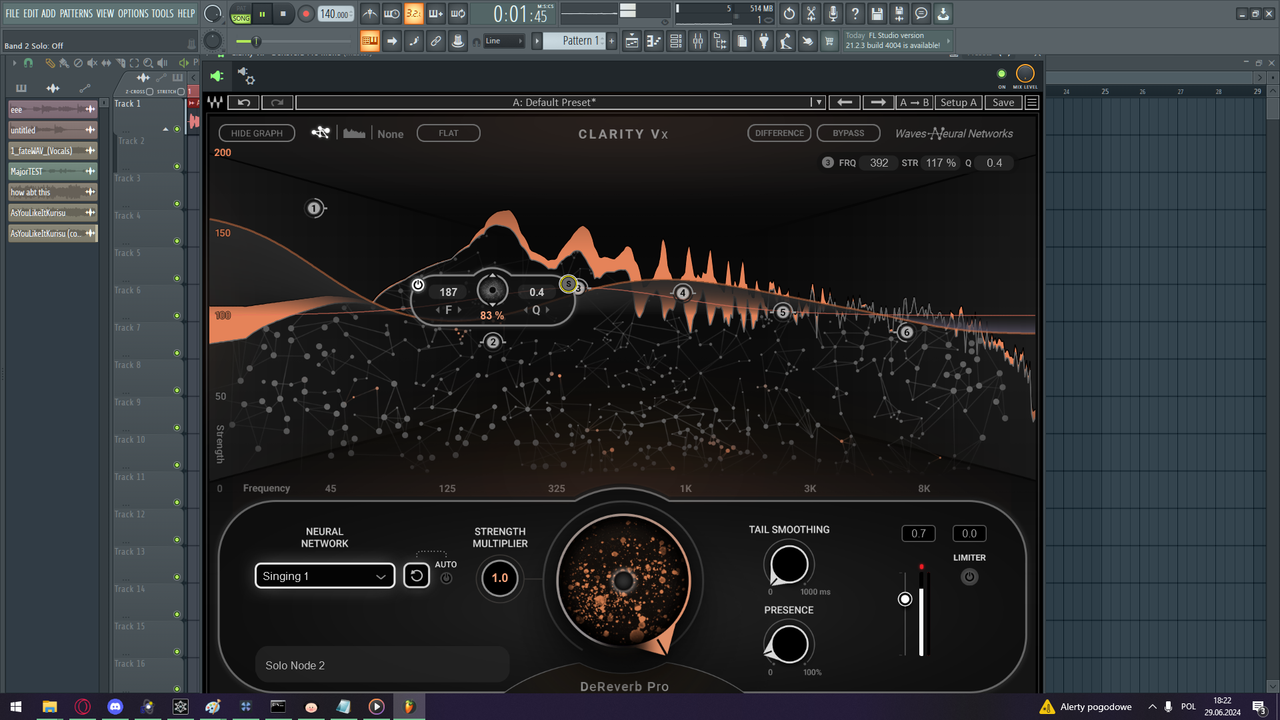1280x720 pixels.
Task: Click the green plugin plug icon
Action: [x=217, y=76]
